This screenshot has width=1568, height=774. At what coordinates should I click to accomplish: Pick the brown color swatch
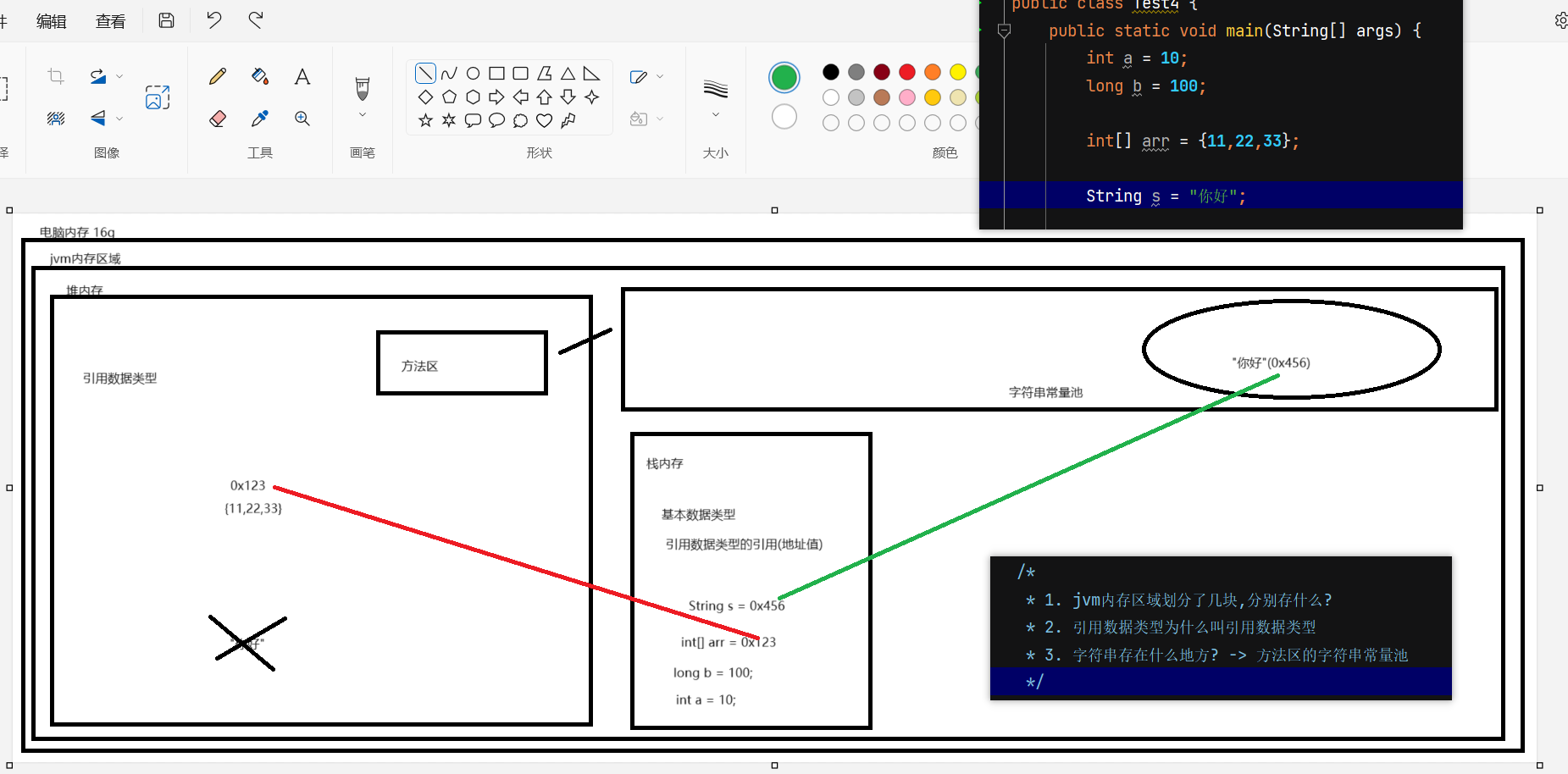pyautogui.click(x=882, y=97)
